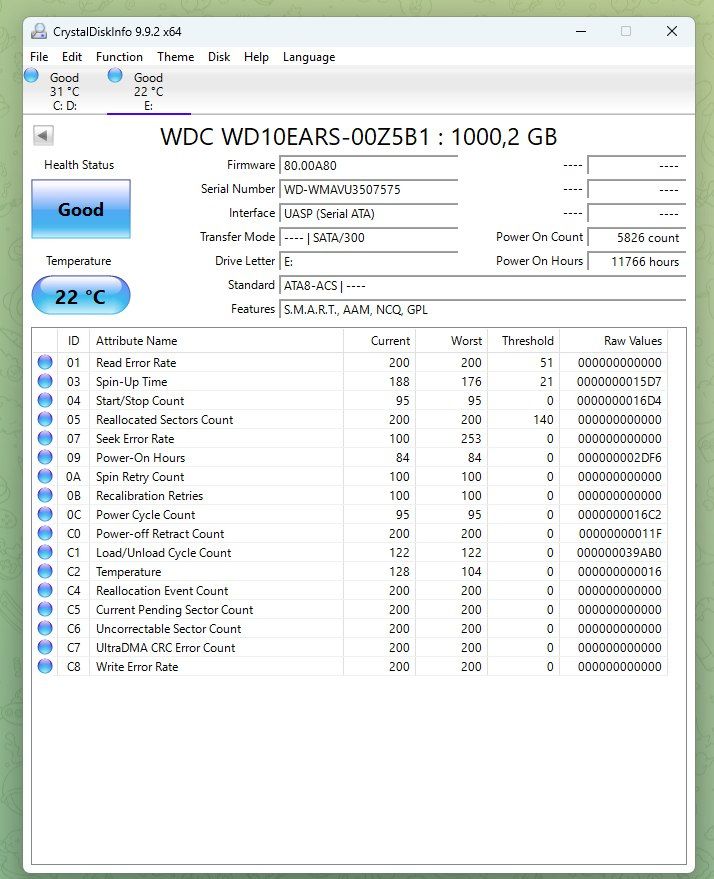
Task: Click the Standard field ATA8-ACS
Action: [482, 286]
